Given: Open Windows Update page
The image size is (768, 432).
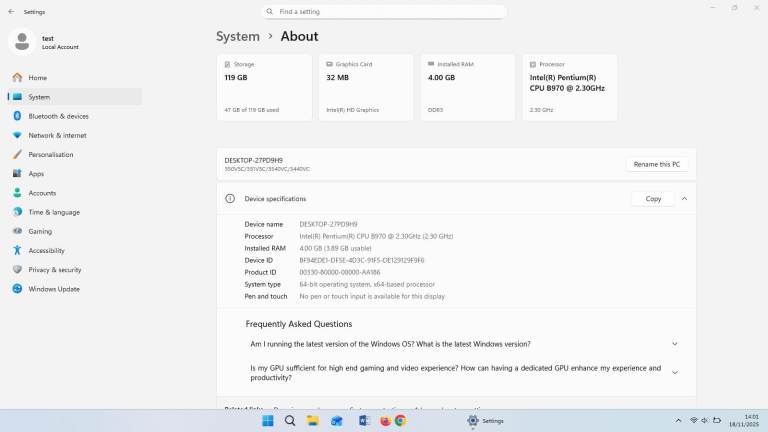Looking at the screenshot, I should coord(53,289).
